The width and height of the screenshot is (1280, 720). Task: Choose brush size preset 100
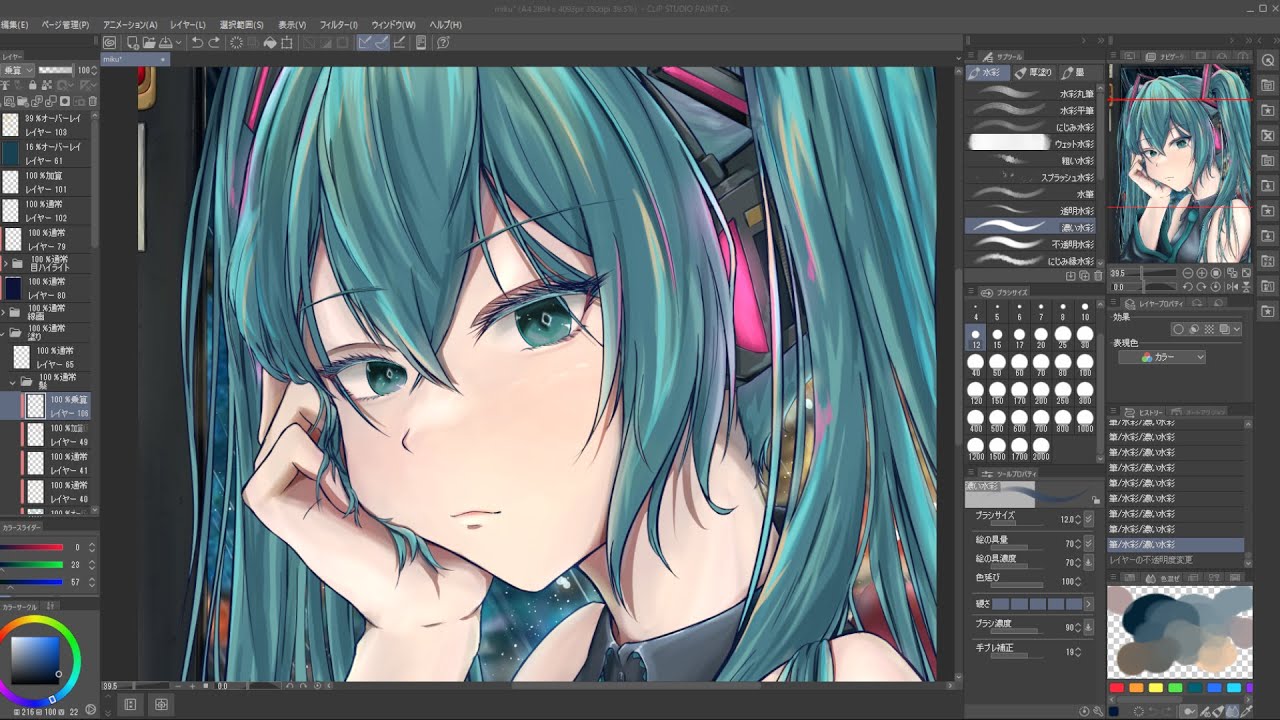click(x=1085, y=365)
